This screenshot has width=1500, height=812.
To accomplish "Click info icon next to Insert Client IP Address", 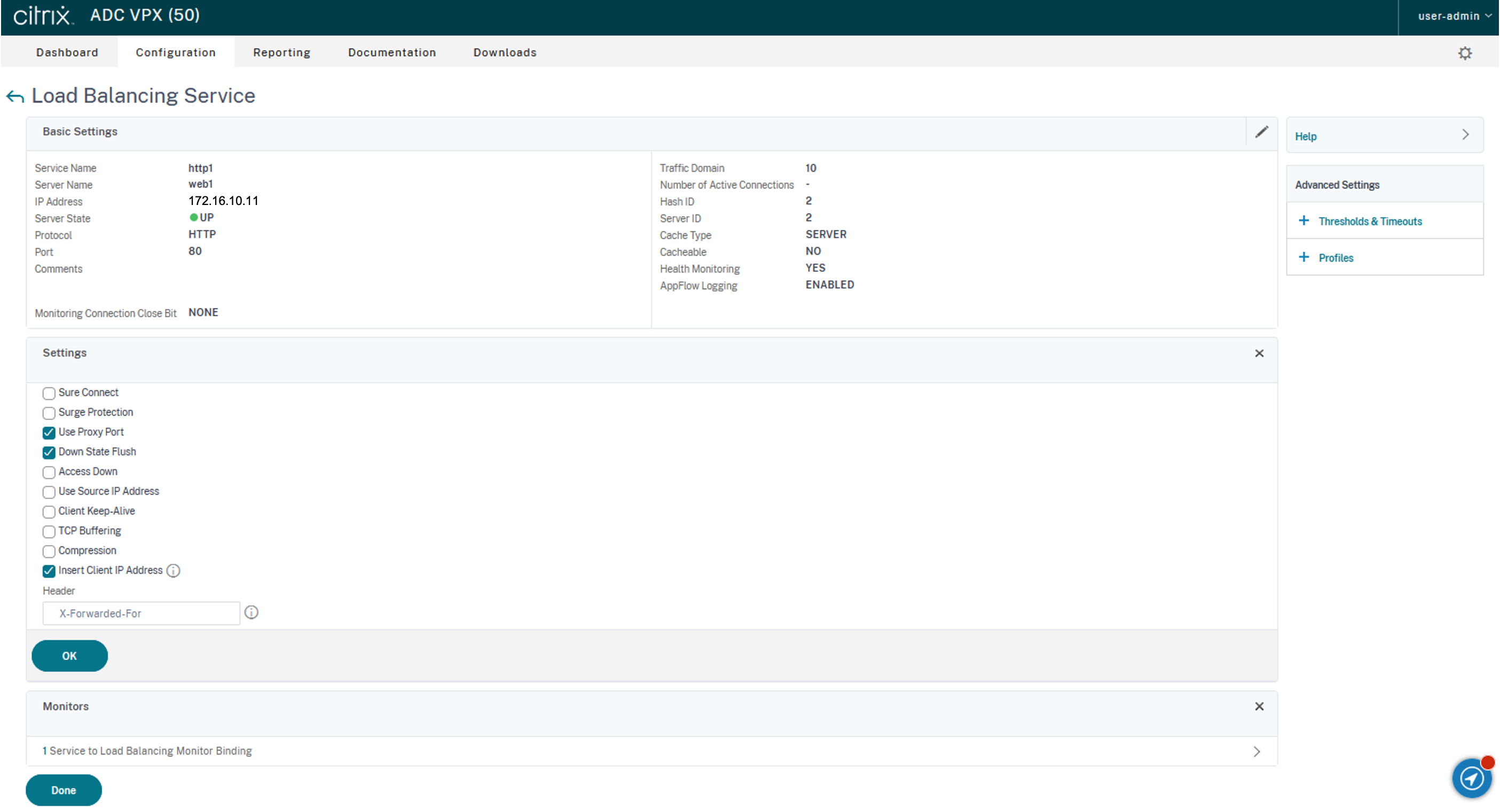I will (173, 571).
